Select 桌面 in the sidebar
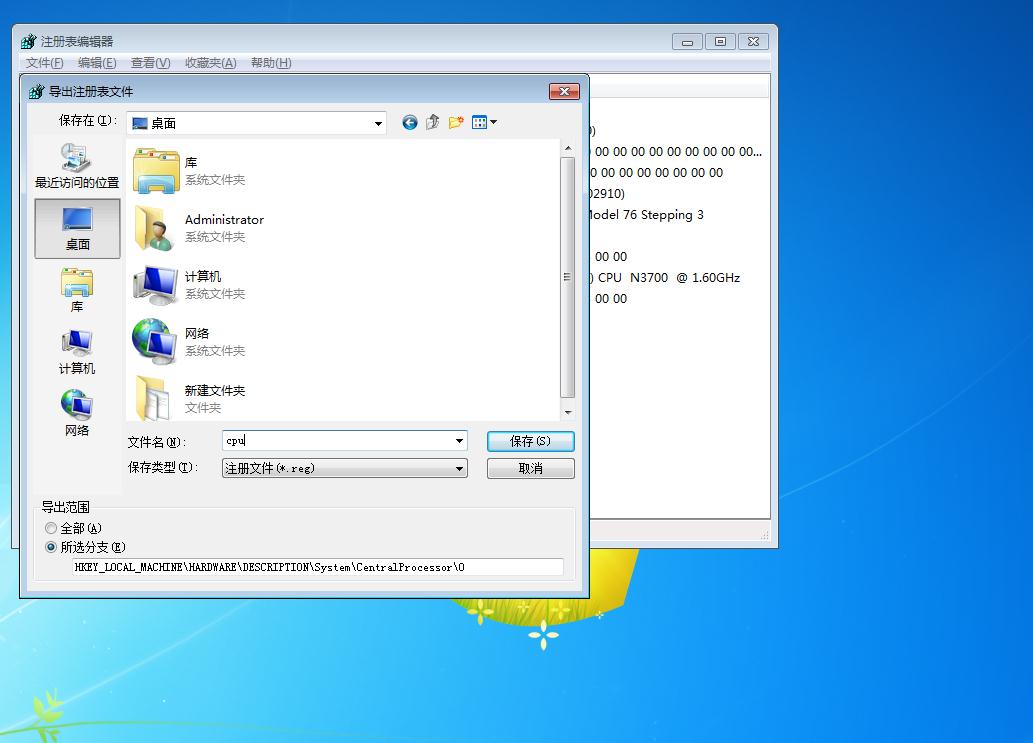 click(77, 228)
